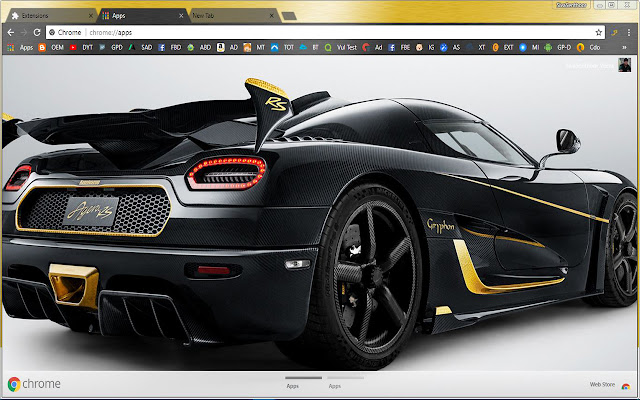The width and height of the screenshot is (640, 400).
Task: Open the IG bookmark
Action: tap(425, 48)
